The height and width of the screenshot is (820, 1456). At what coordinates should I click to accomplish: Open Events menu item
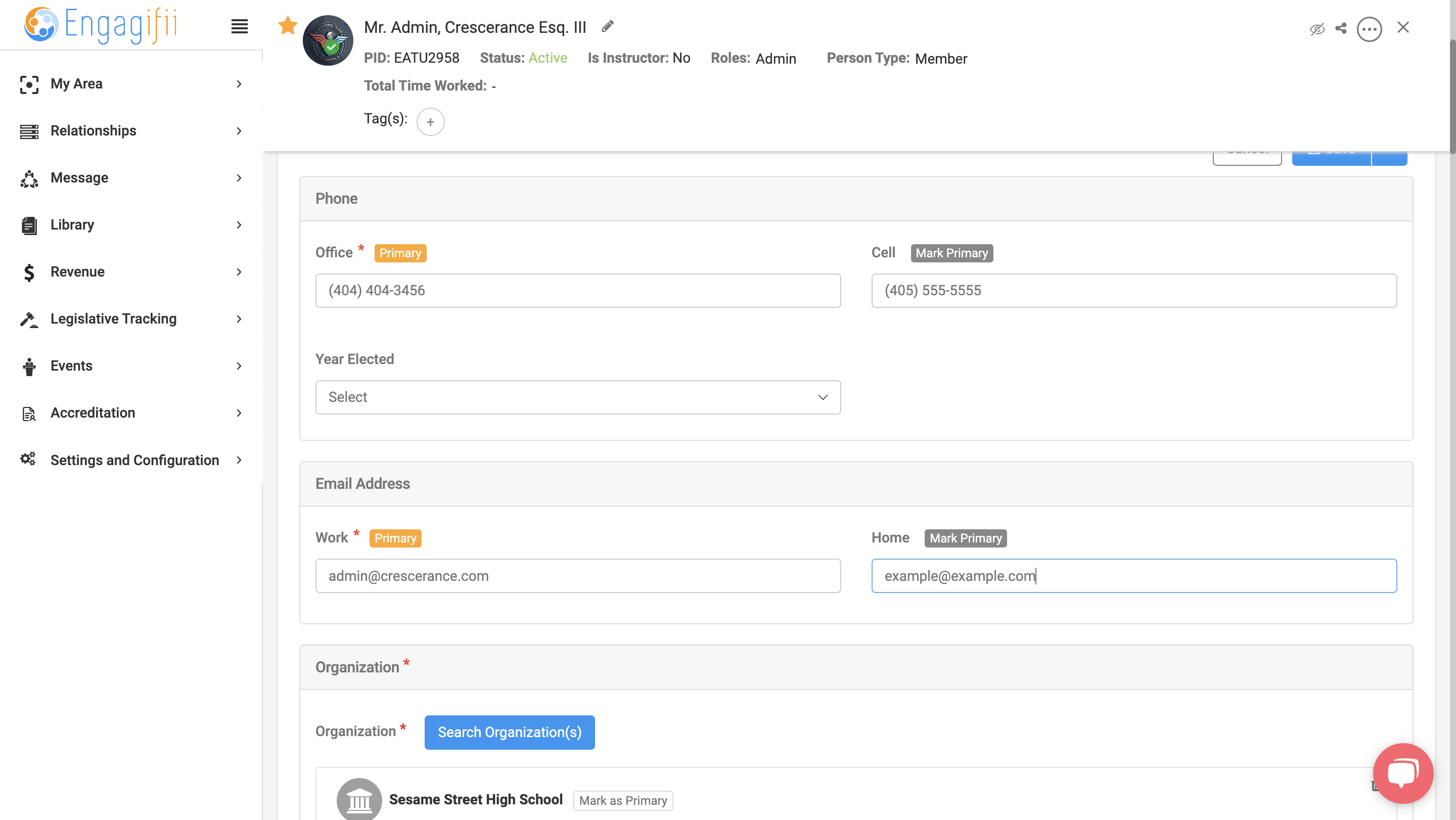tap(131, 366)
